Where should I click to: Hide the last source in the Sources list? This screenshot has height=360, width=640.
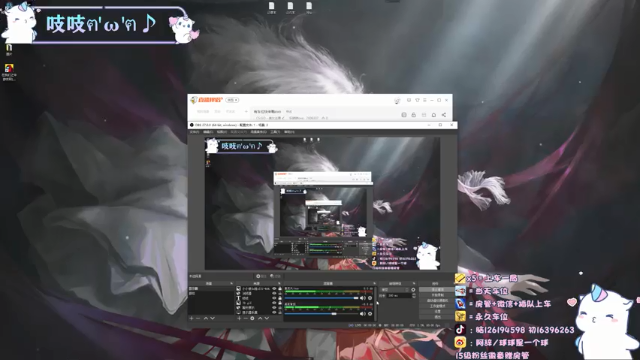[x=274, y=312]
